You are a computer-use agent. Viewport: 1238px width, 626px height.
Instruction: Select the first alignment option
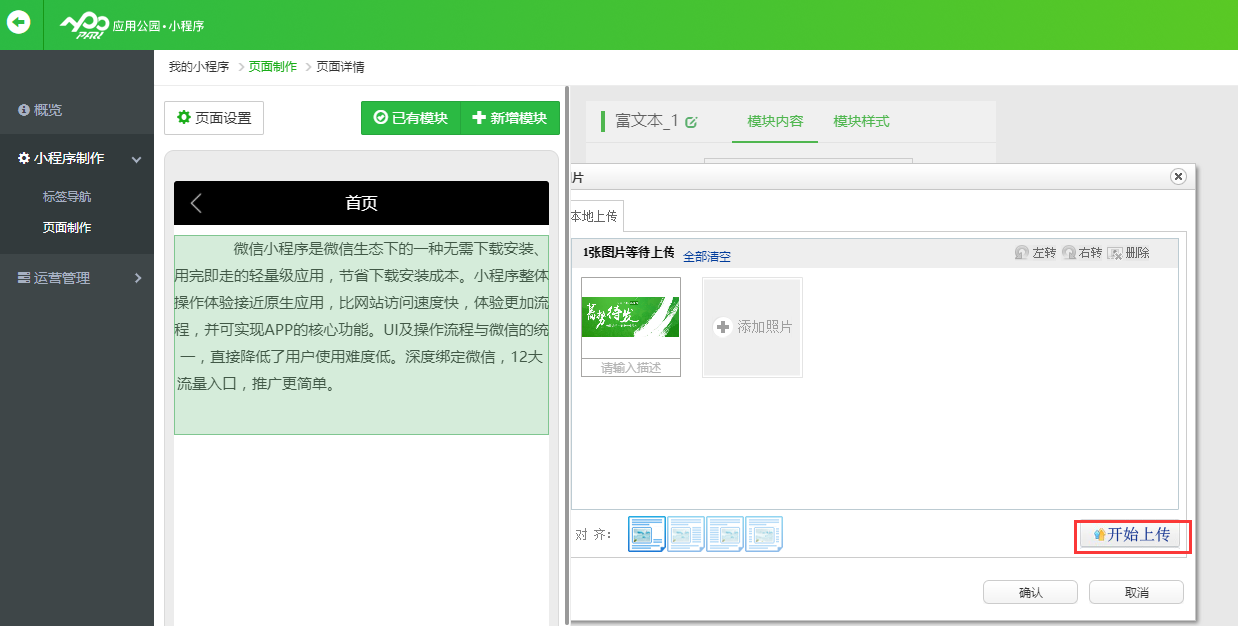coord(646,534)
